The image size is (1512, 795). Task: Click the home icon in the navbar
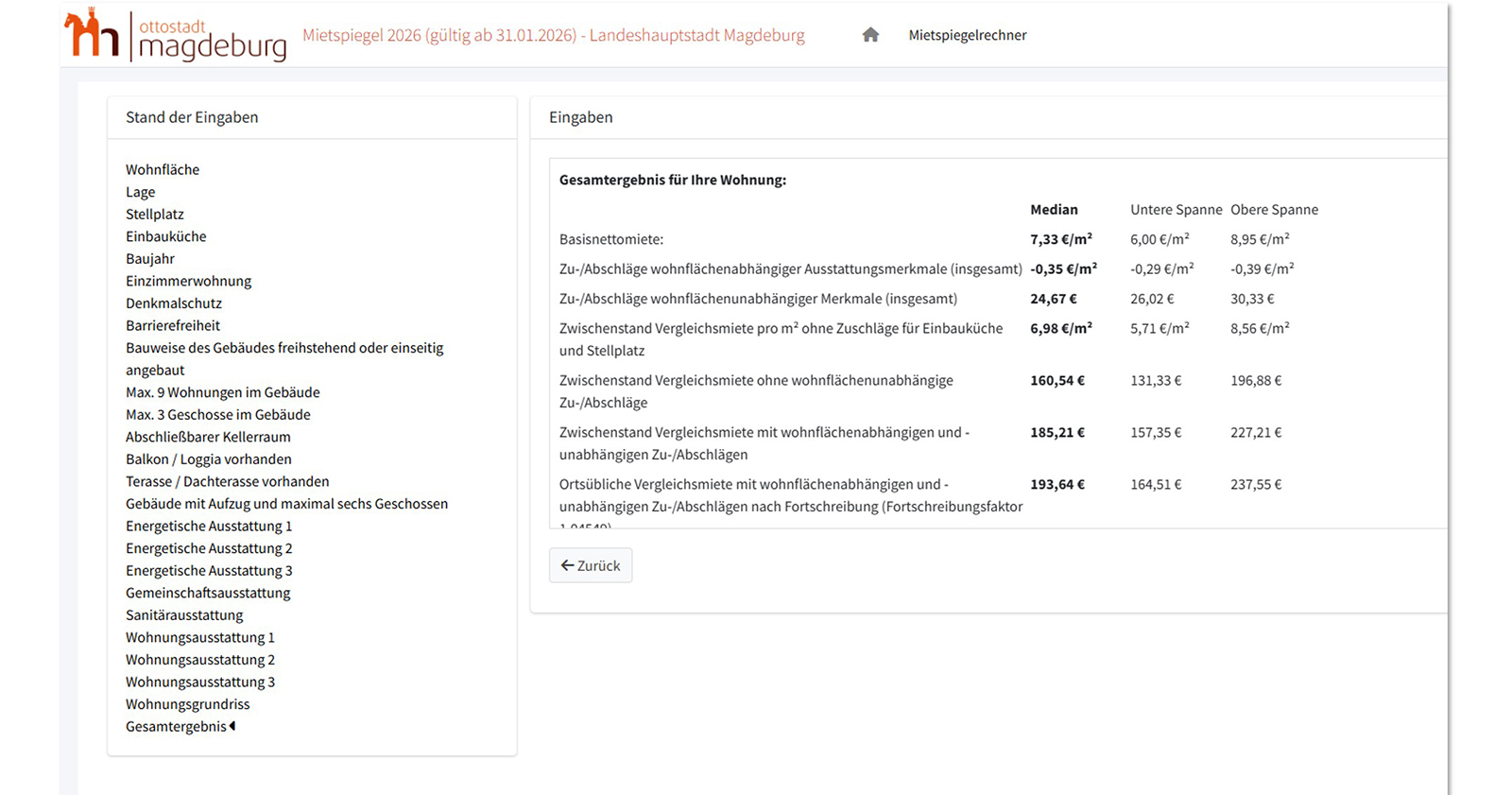870,35
